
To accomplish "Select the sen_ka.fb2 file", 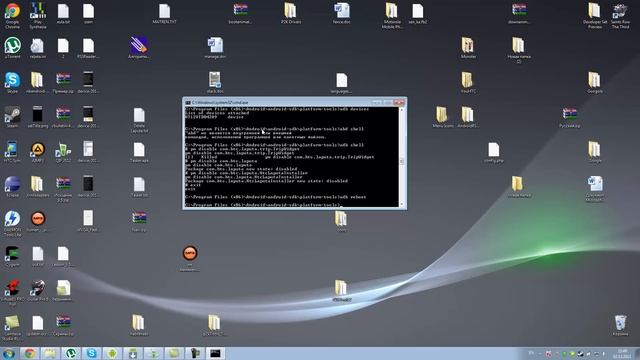I will (417, 13).
